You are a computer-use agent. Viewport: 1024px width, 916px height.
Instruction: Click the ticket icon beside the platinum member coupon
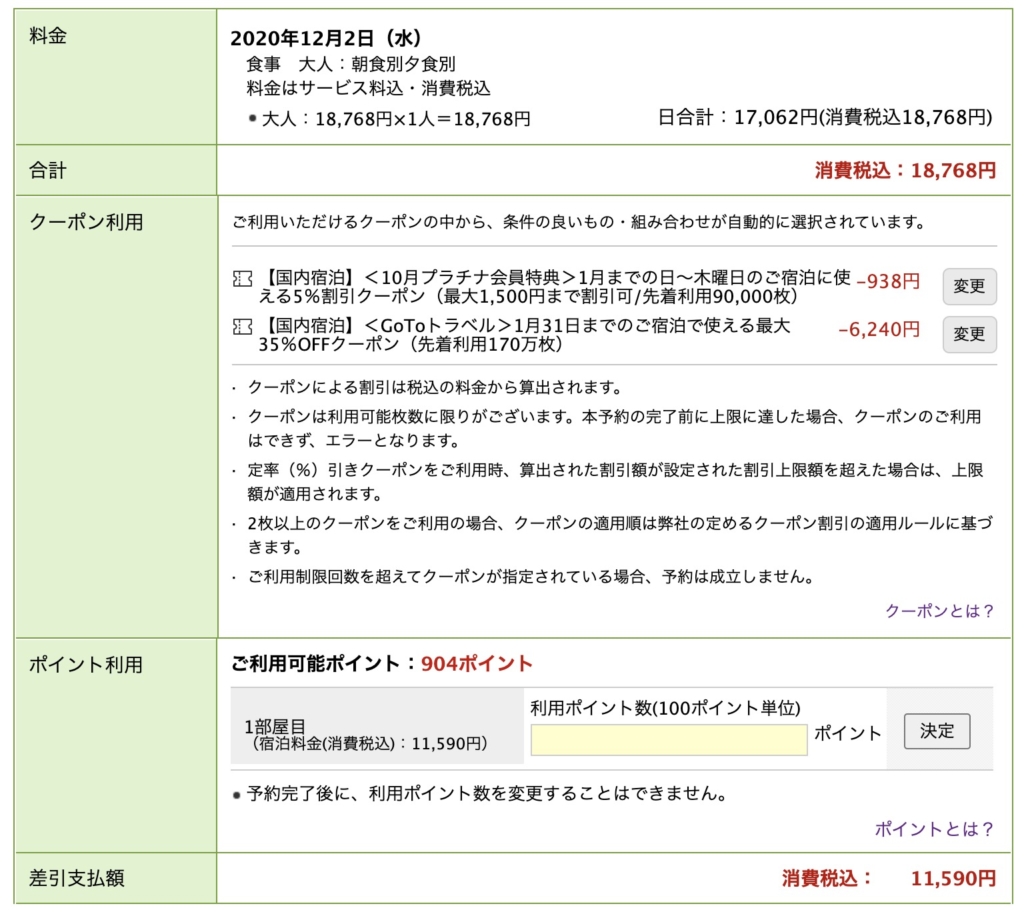241,278
